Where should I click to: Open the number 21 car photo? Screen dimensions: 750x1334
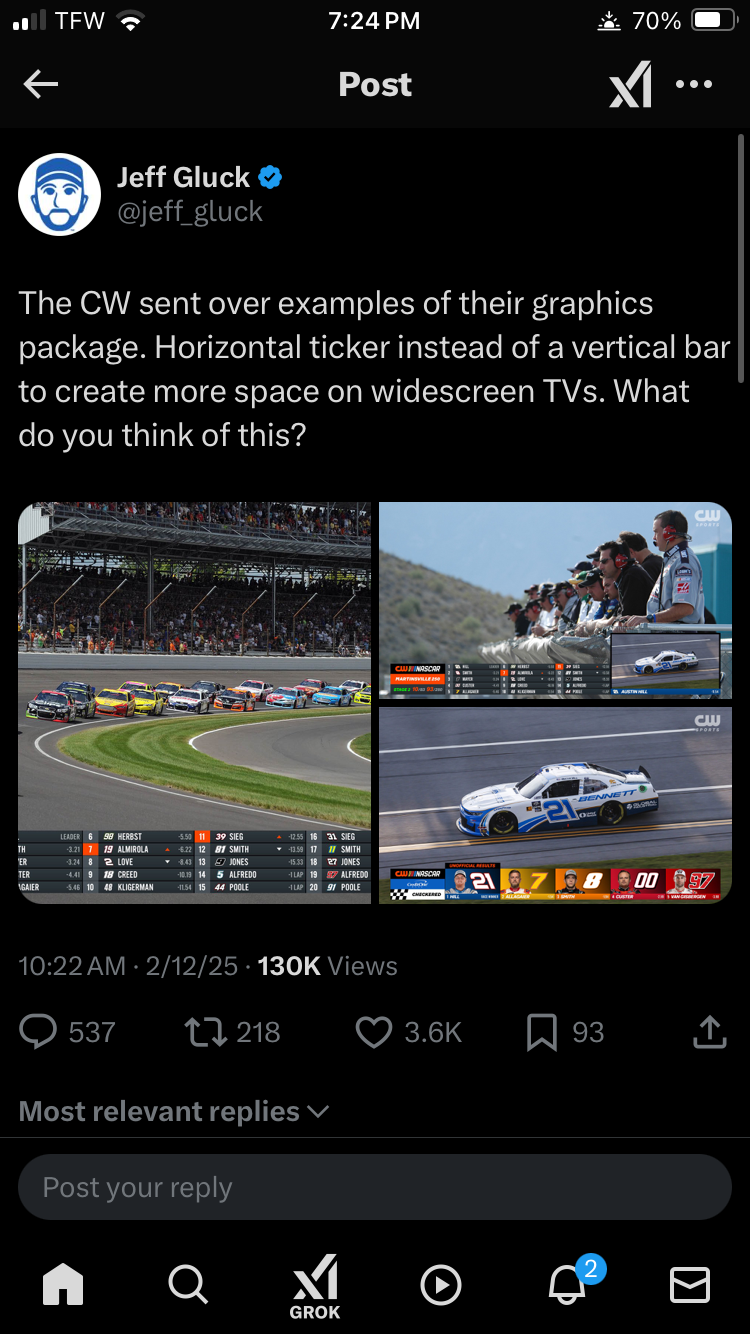coord(555,805)
